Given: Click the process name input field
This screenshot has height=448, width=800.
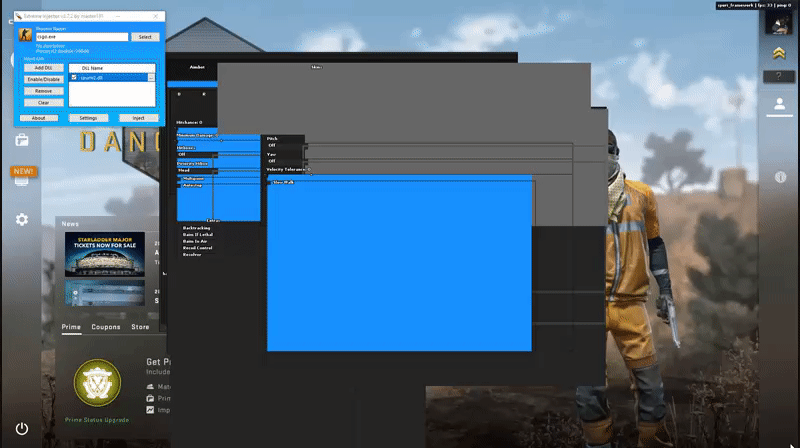Looking at the screenshot, I should tap(82, 37).
